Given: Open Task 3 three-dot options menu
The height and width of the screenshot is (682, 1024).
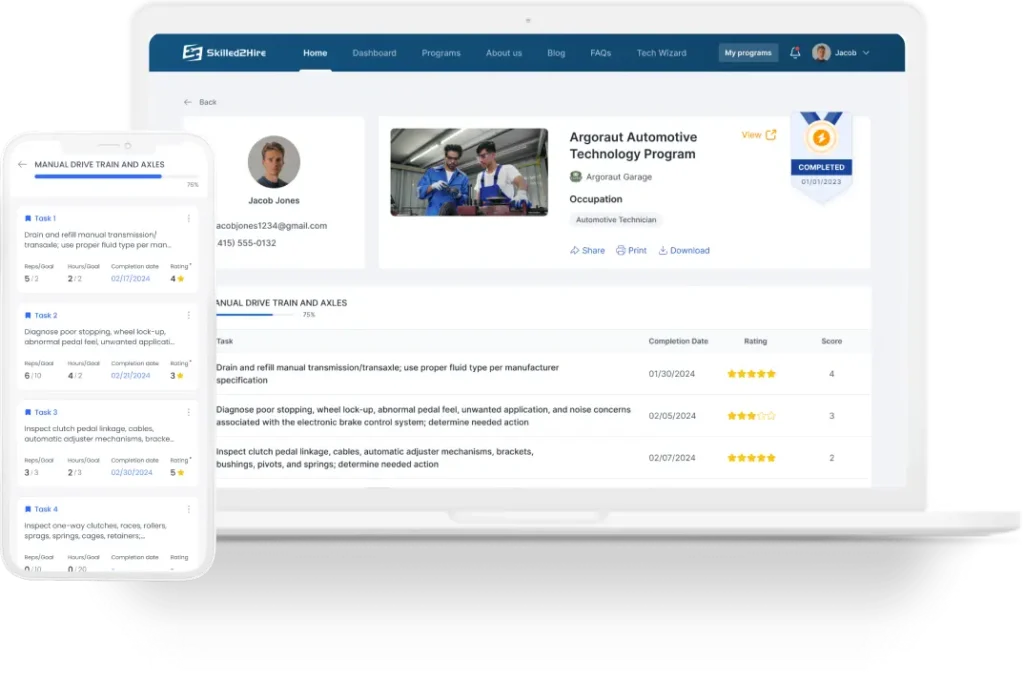Looking at the screenshot, I should [189, 412].
